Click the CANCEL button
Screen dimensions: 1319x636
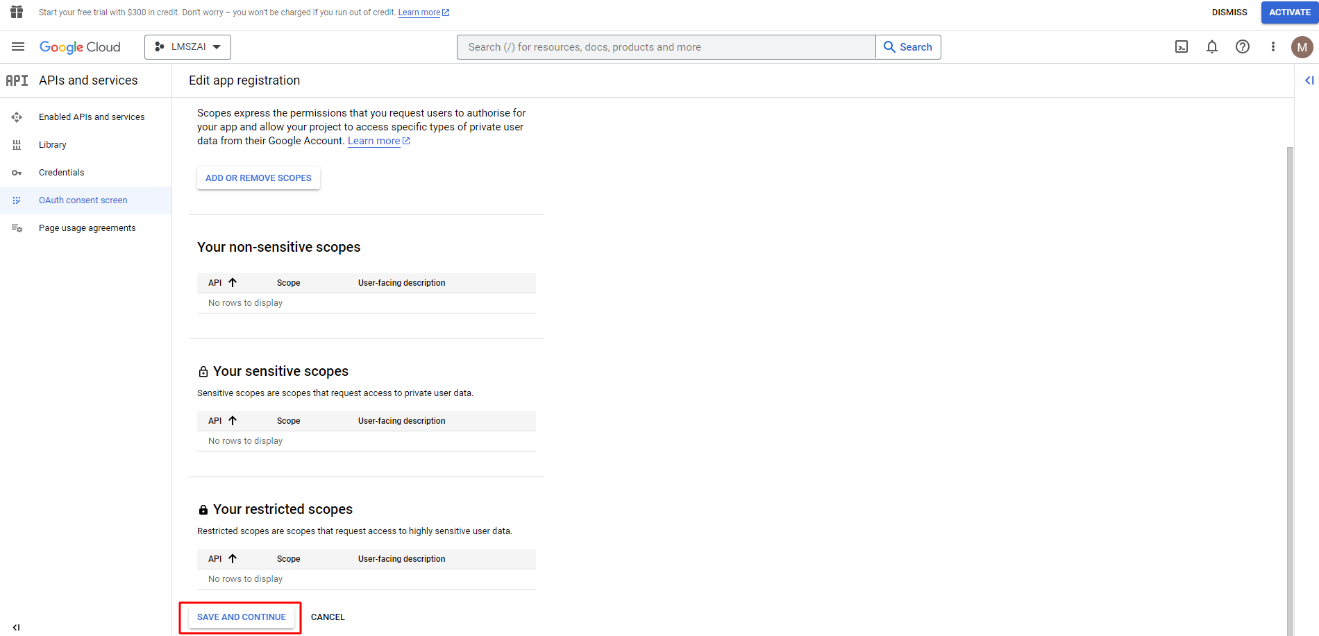328,617
